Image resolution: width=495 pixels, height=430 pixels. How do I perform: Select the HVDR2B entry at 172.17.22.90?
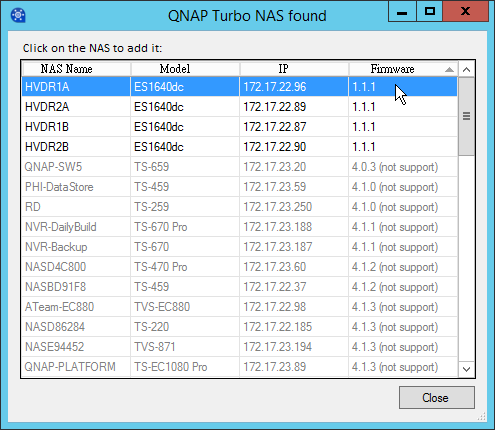coord(240,147)
